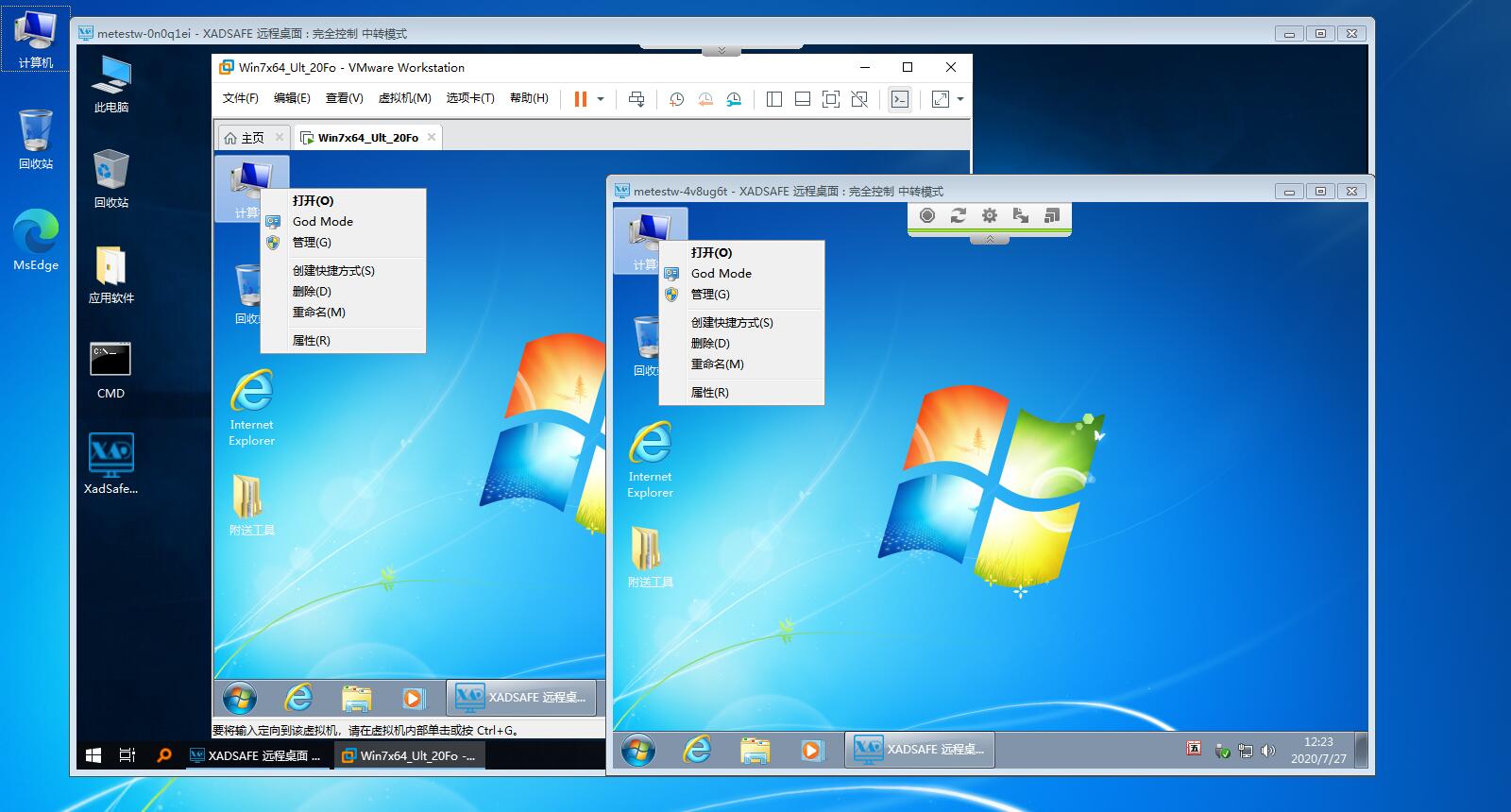Image resolution: width=1511 pixels, height=812 pixels.
Task: Click Win7x64_Ult_20Fo button on Windows 10 taskbar
Action: click(x=410, y=755)
